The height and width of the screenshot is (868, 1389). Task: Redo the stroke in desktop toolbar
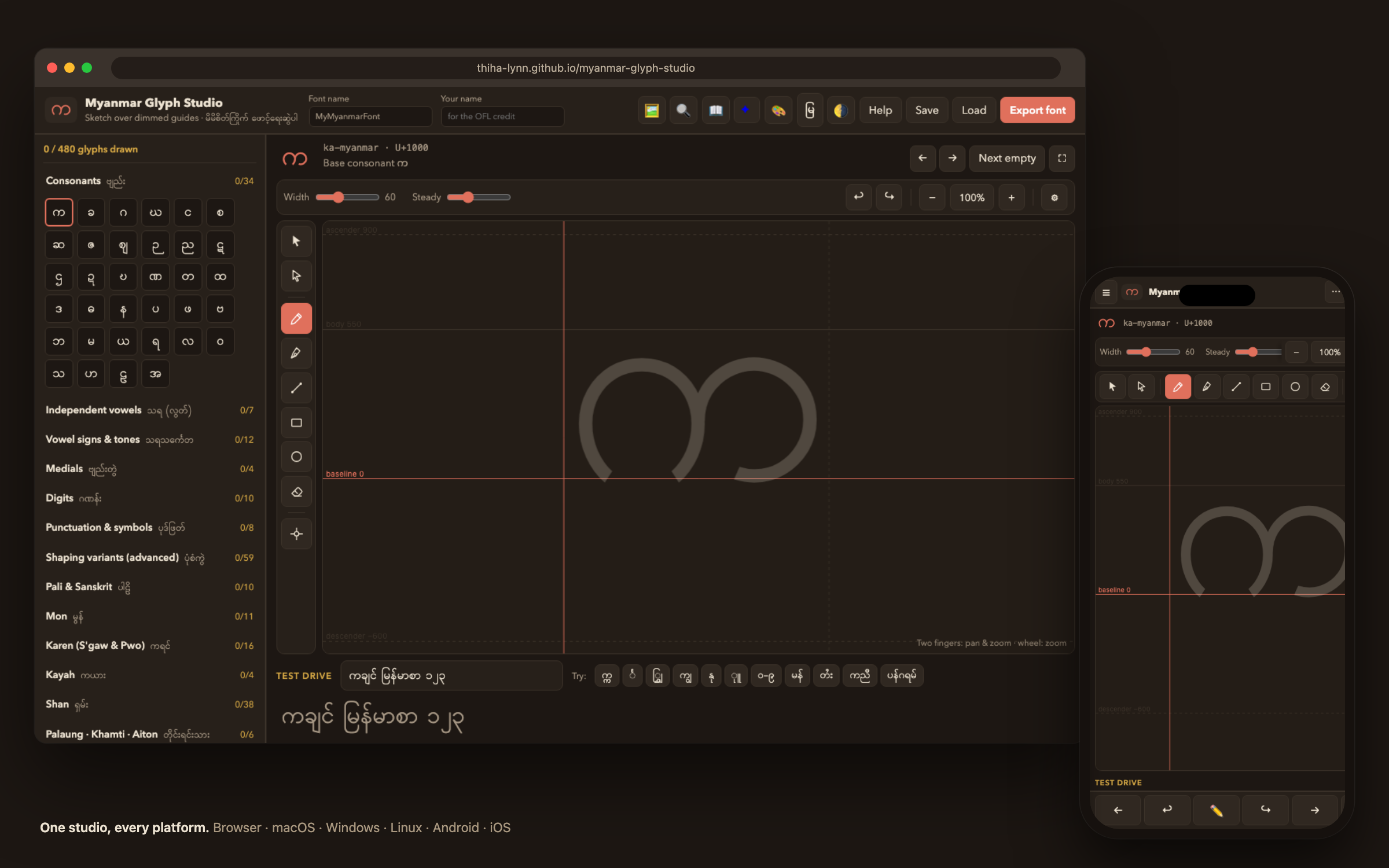pyautogui.click(x=889, y=197)
